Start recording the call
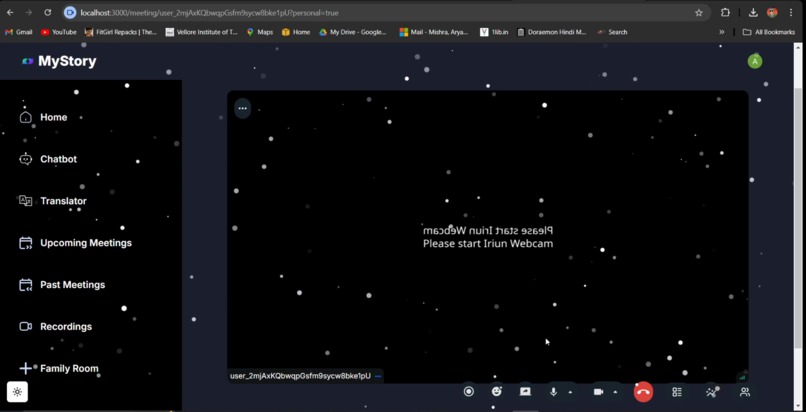 (469, 391)
